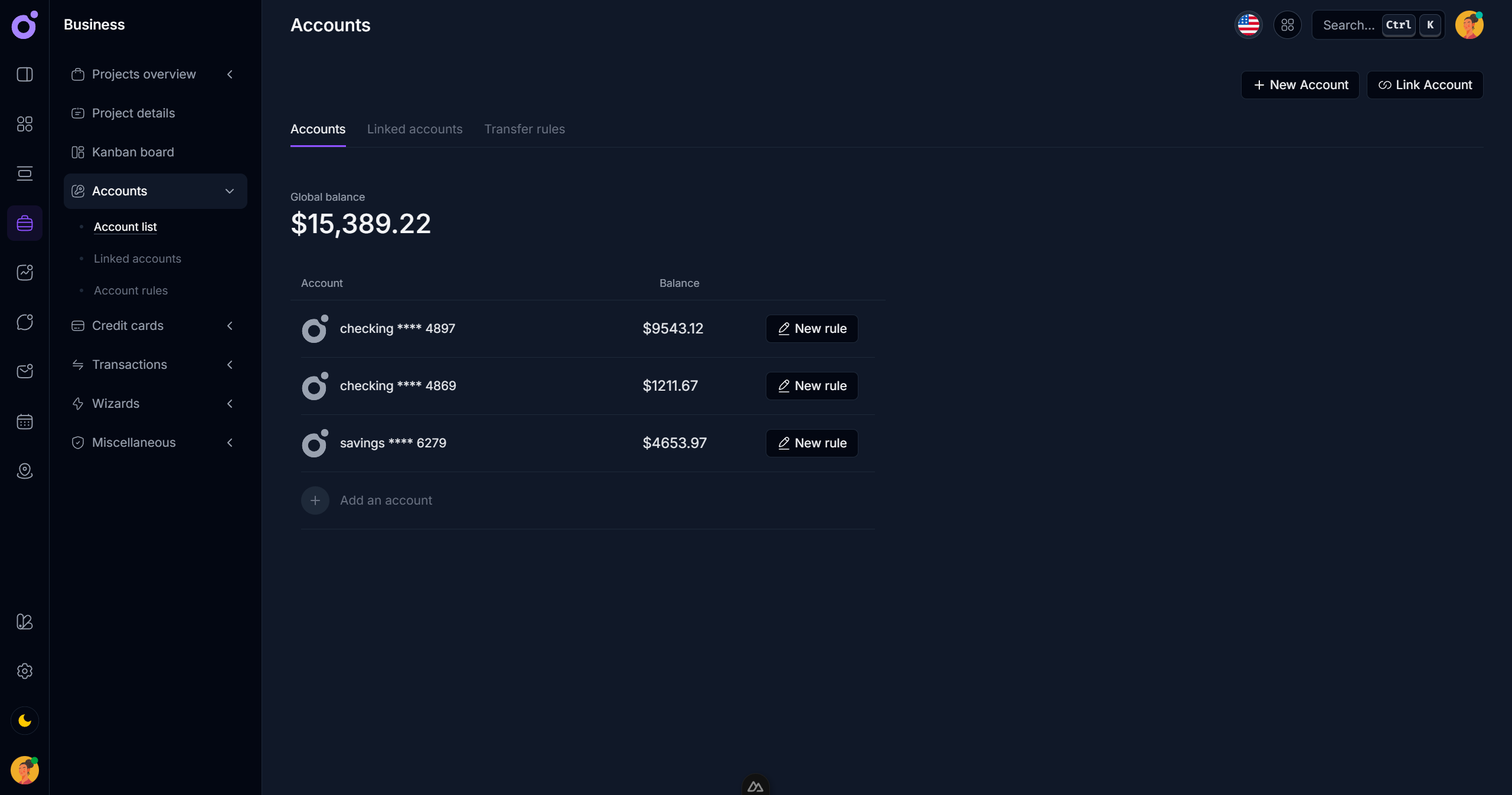
Task: Click the briefcase Business icon in left rail
Action: pyautogui.click(x=25, y=223)
